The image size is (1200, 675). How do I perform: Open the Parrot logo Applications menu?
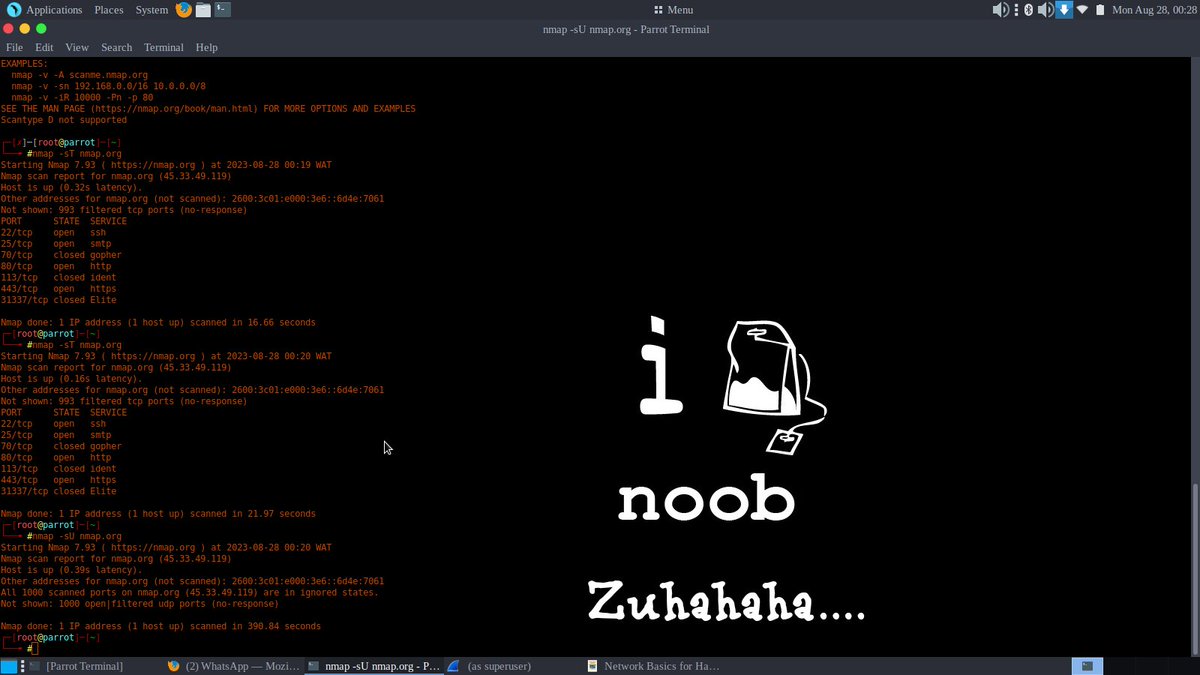coord(46,9)
